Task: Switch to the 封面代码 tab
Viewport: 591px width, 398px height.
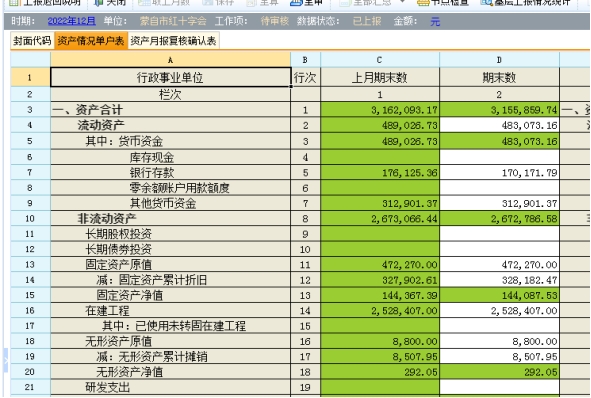Action: [x=32, y=41]
